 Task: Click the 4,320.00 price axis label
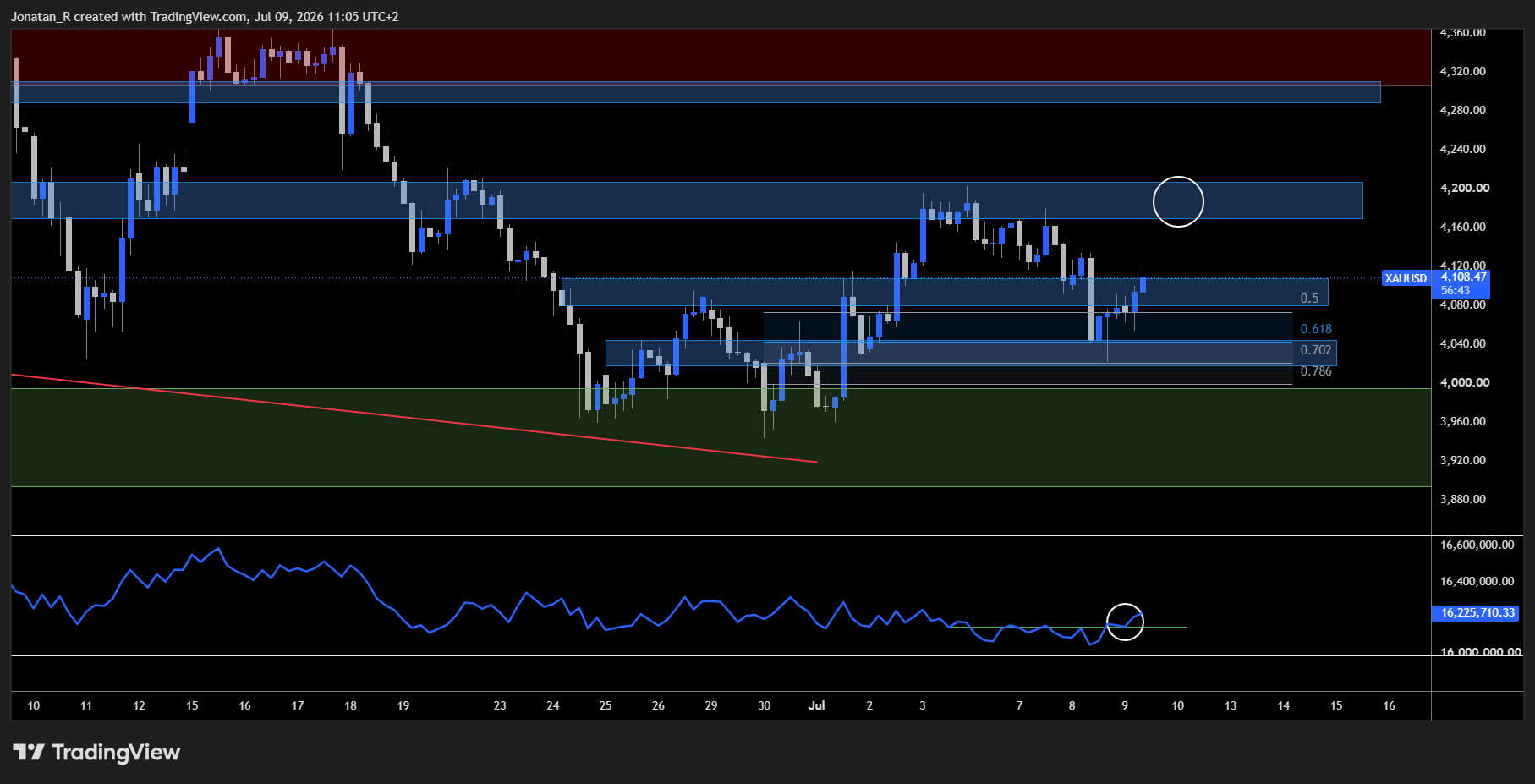pos(1462,71)
